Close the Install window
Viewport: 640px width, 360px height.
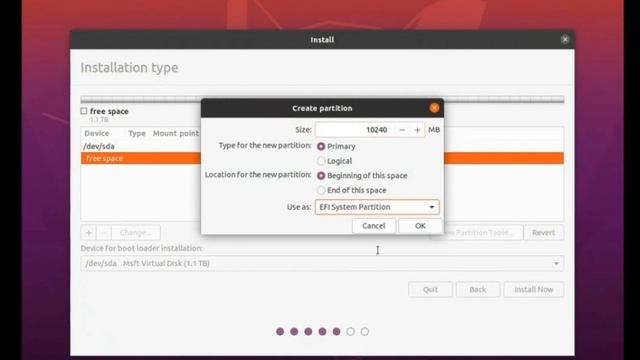[565, 40]
